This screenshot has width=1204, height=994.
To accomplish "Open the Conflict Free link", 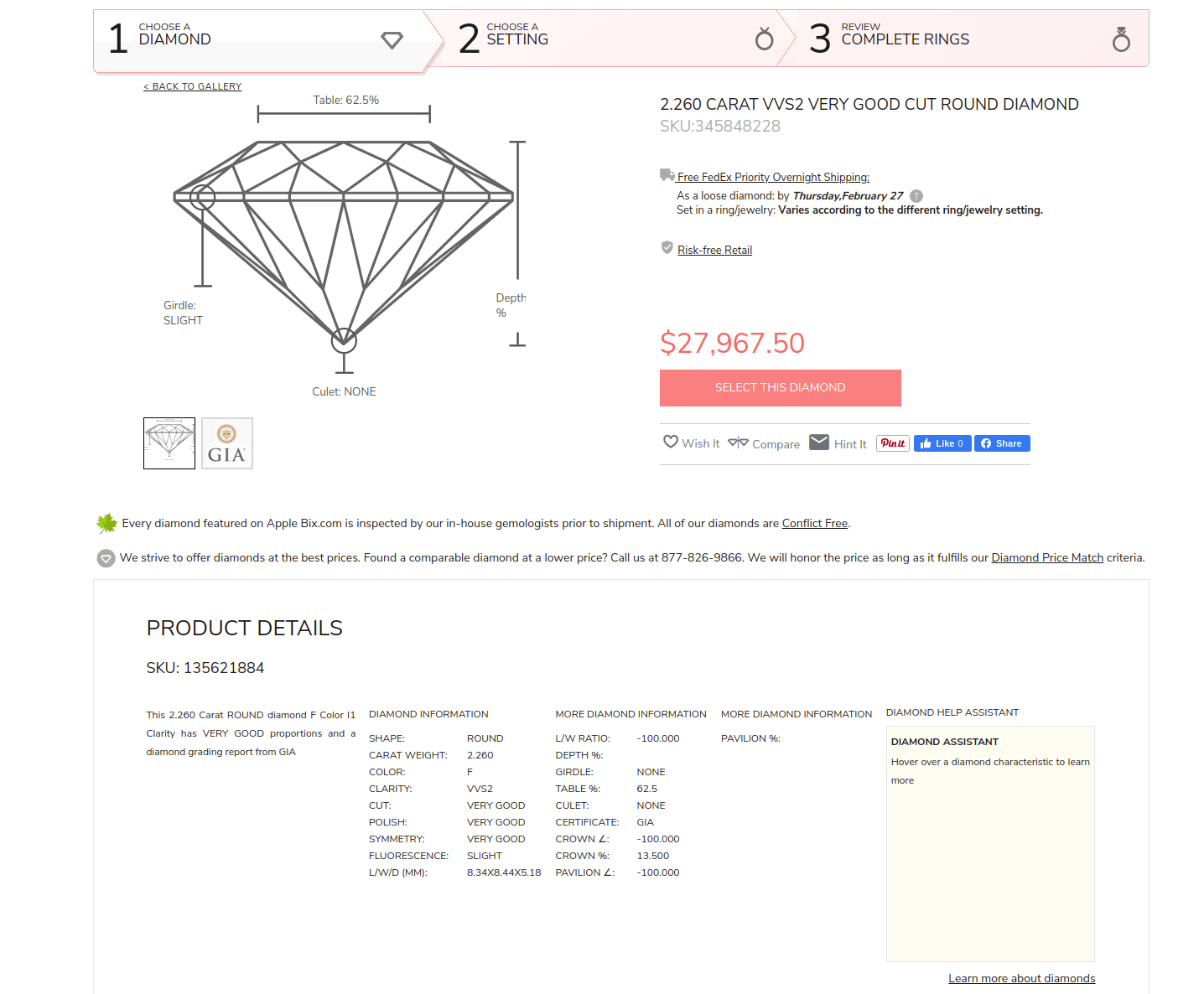I will pyautogui.click(x=815, y=523).
